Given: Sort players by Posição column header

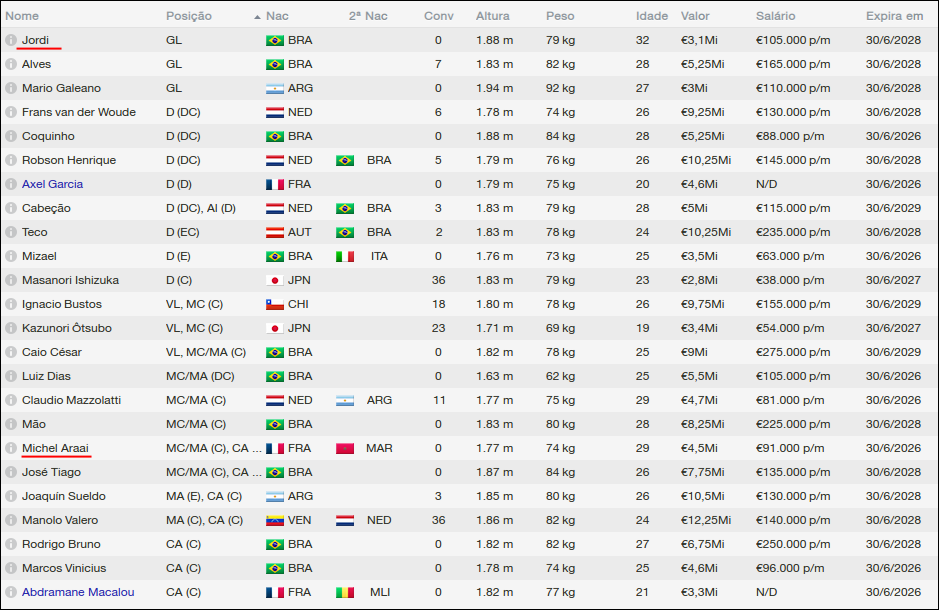Looking at the screenshot, I should pyautogui.click(x=189, y=16).
